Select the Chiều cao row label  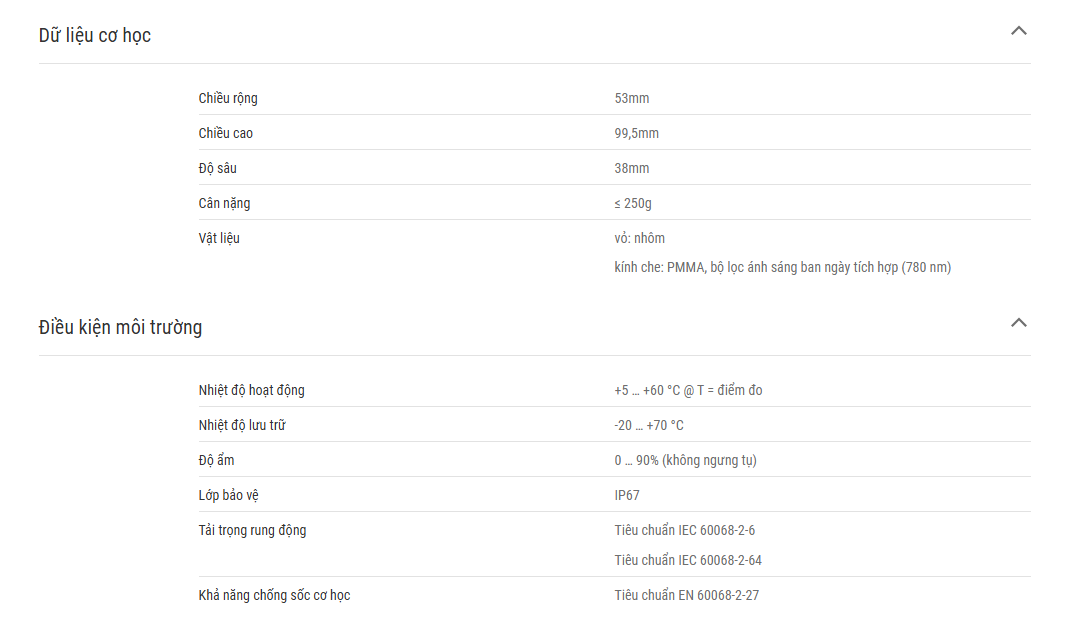(x=226, y=133)
